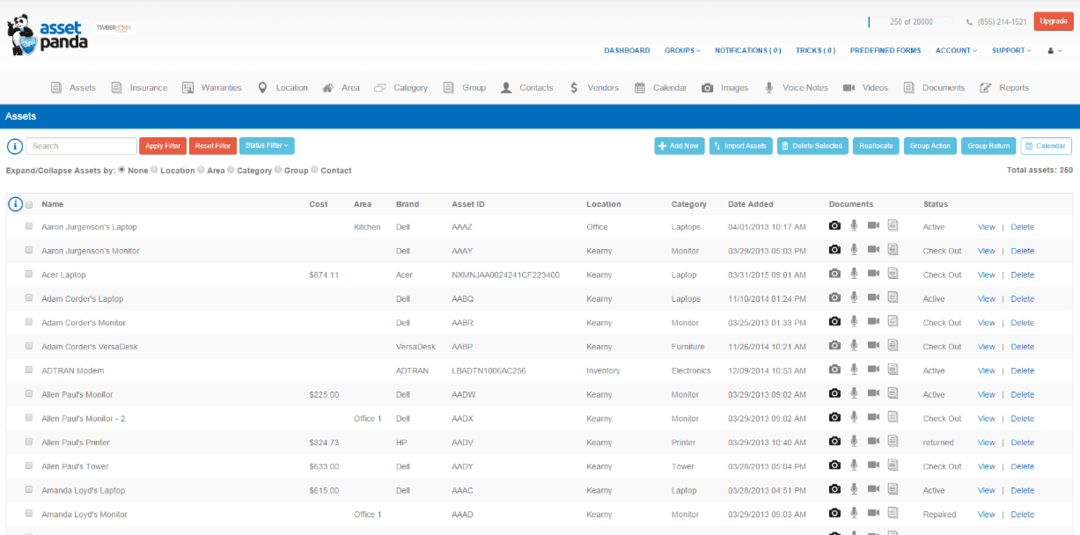Select the Category expand/collapse radio option
Image resolution: width=1080 pixels, height=535 pixels.
click(231, 170)
